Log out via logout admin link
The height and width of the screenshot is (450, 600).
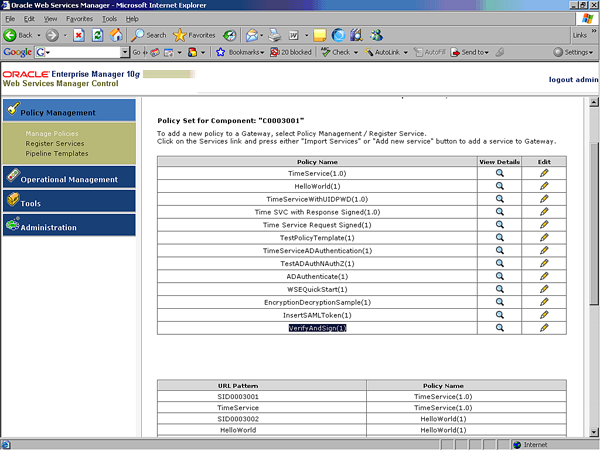573,80
